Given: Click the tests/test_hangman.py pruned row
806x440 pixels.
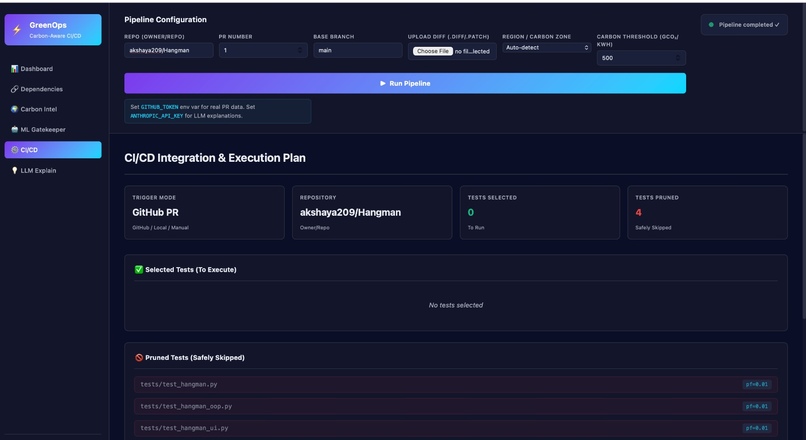Looking at the screenshot, I should (456, 384).
